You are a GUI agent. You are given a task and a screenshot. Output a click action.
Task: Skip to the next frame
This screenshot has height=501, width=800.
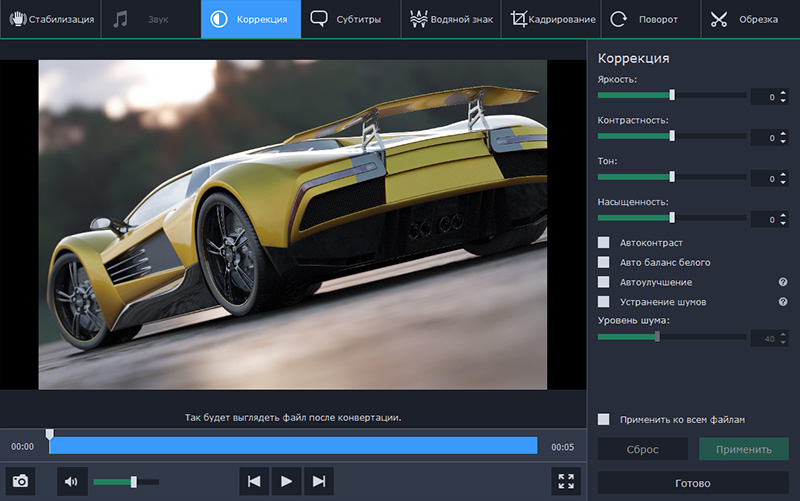(x=319, y=482)
